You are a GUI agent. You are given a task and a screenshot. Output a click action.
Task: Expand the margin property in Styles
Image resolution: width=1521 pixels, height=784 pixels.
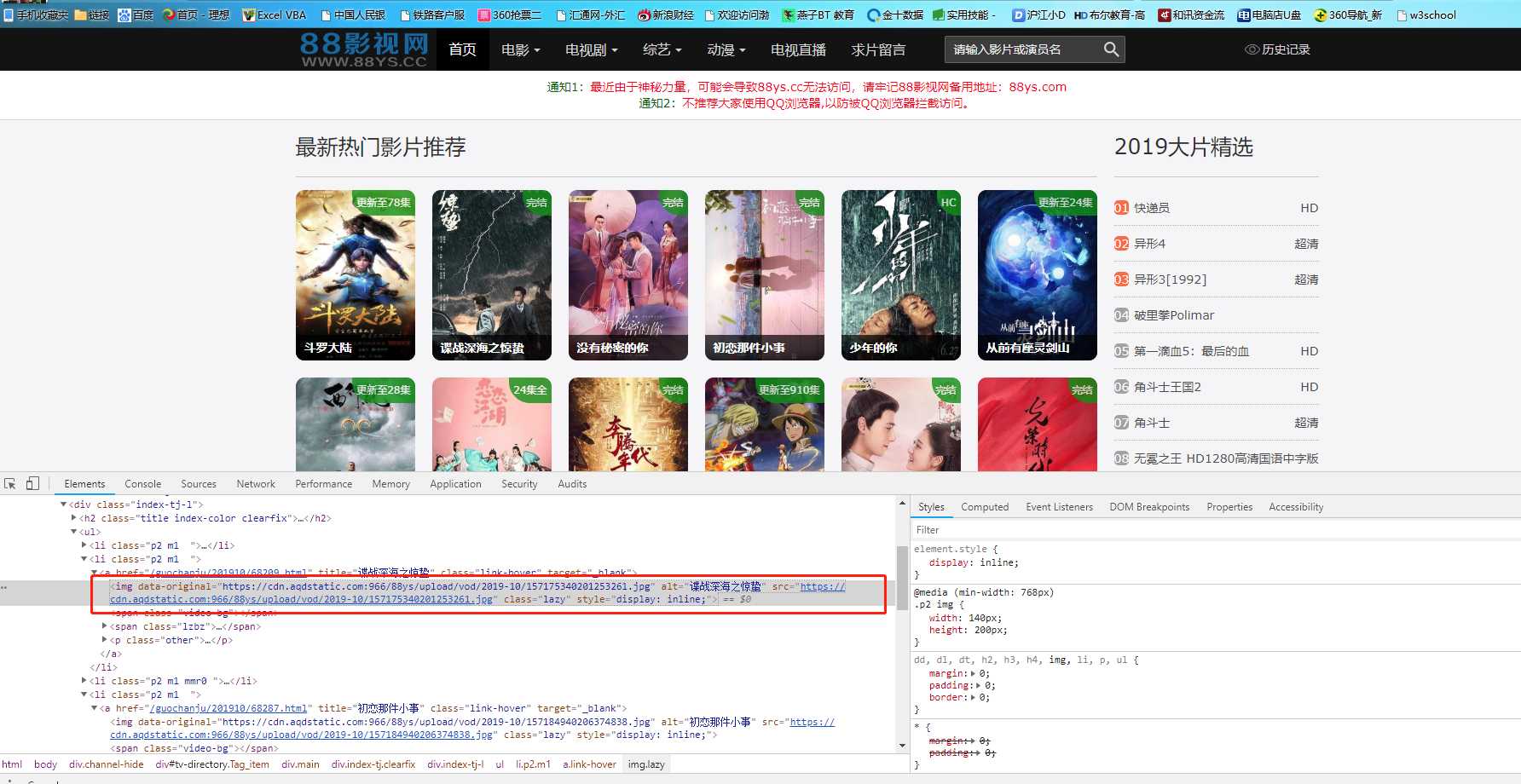point(974,673)
